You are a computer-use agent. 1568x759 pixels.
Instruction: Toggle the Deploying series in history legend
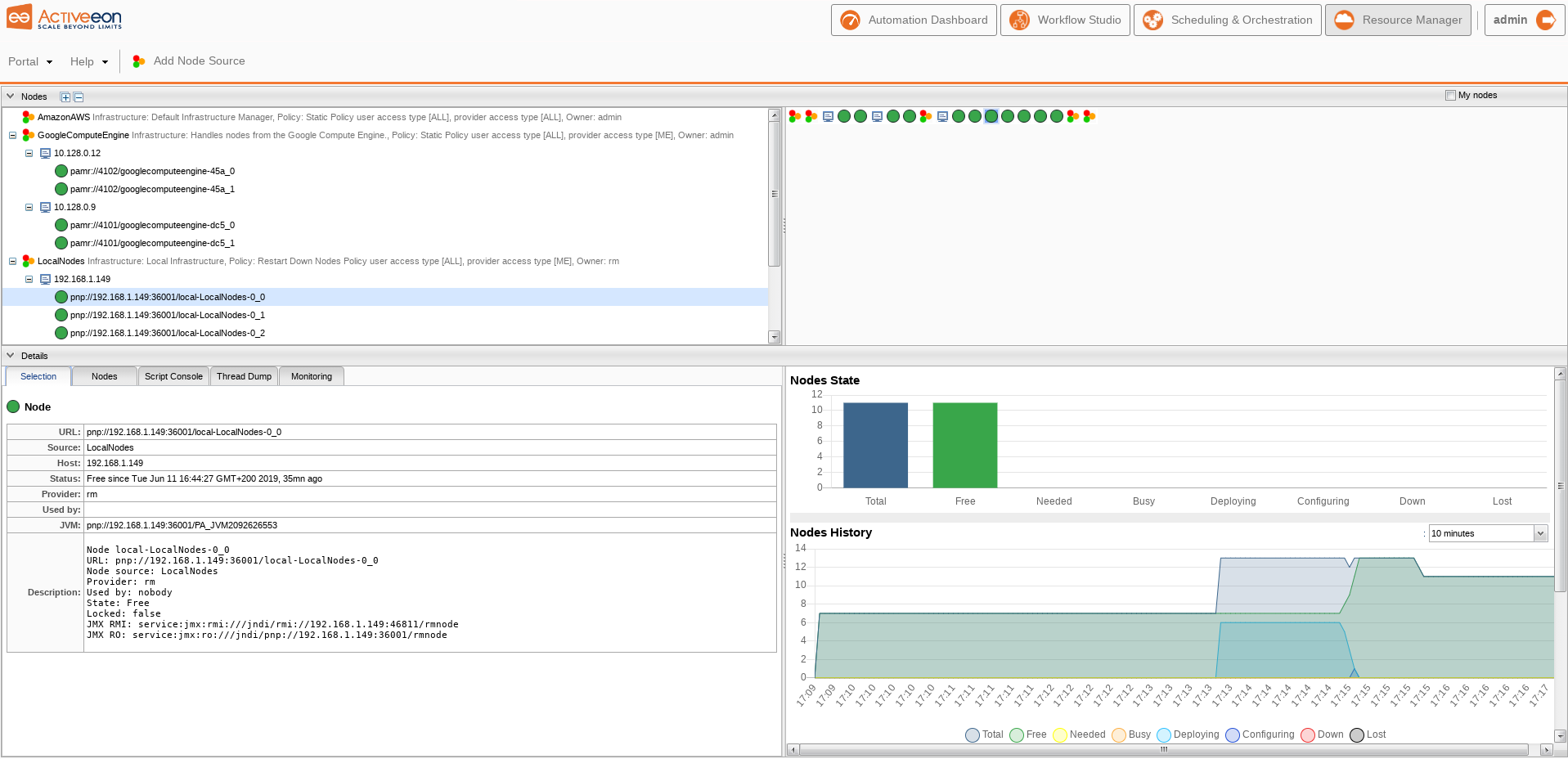click(x=1188, y=734)
